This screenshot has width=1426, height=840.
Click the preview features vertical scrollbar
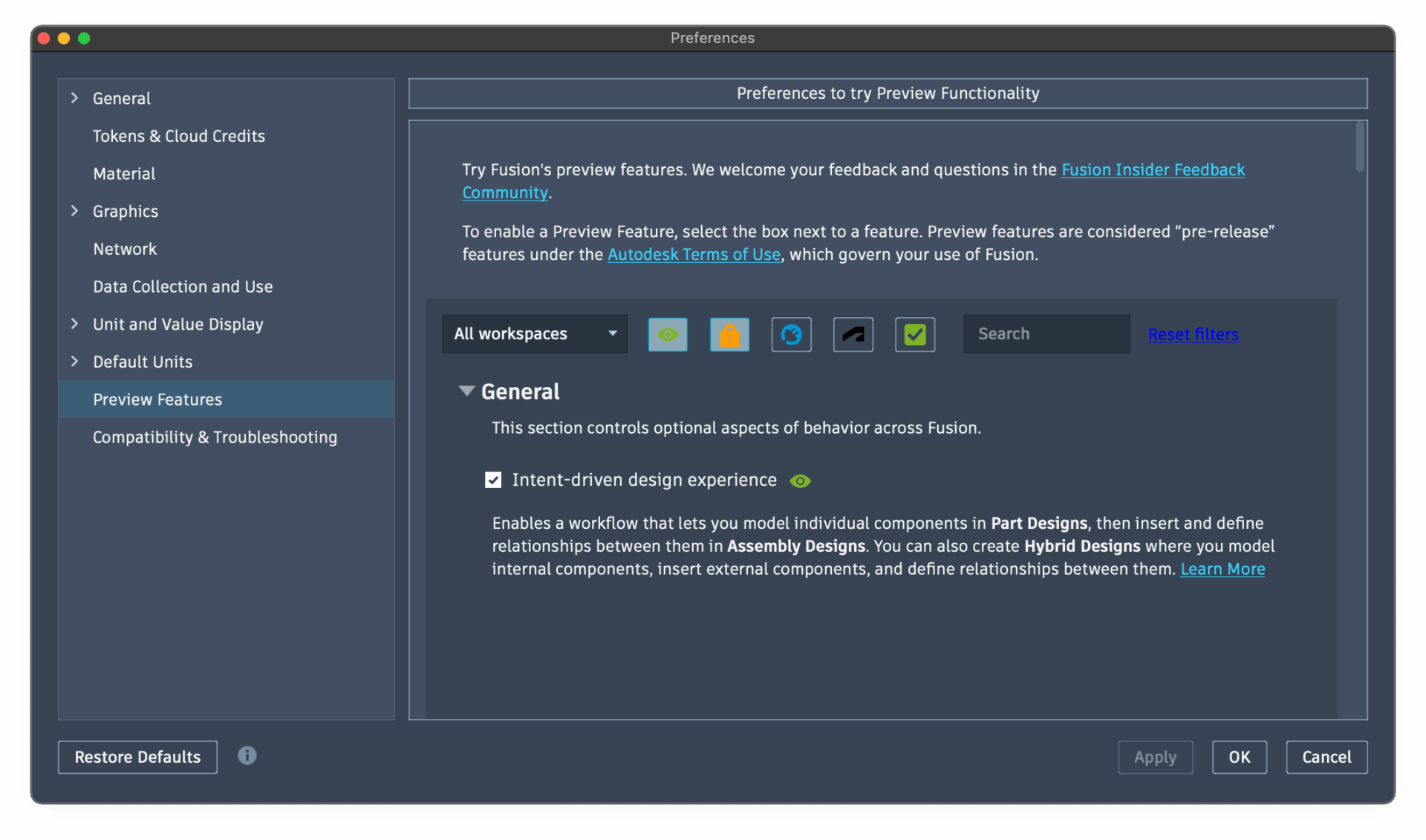tap(1360, 146)
